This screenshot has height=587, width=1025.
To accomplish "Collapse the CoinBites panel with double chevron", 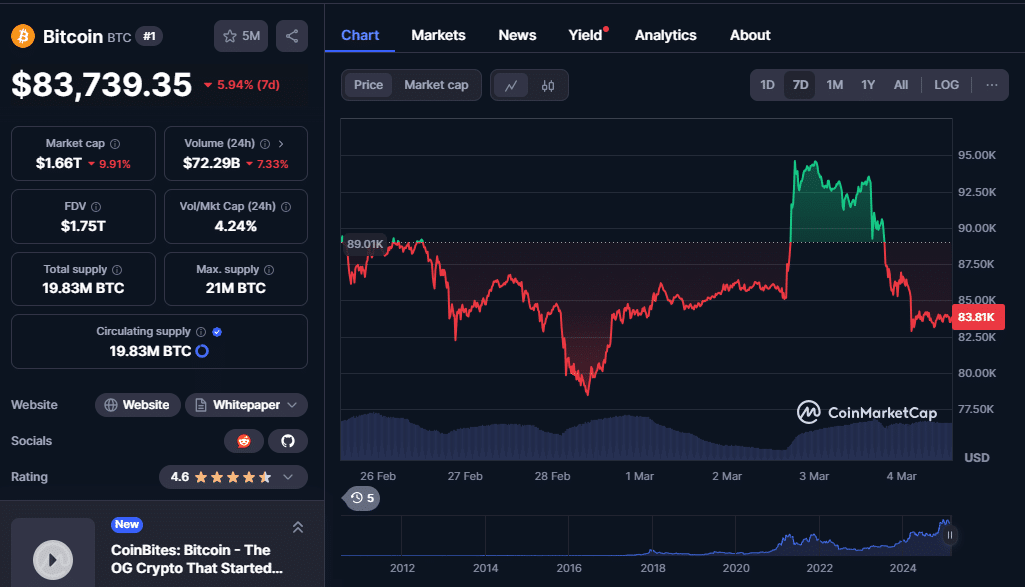I will (x=297, y=527).
